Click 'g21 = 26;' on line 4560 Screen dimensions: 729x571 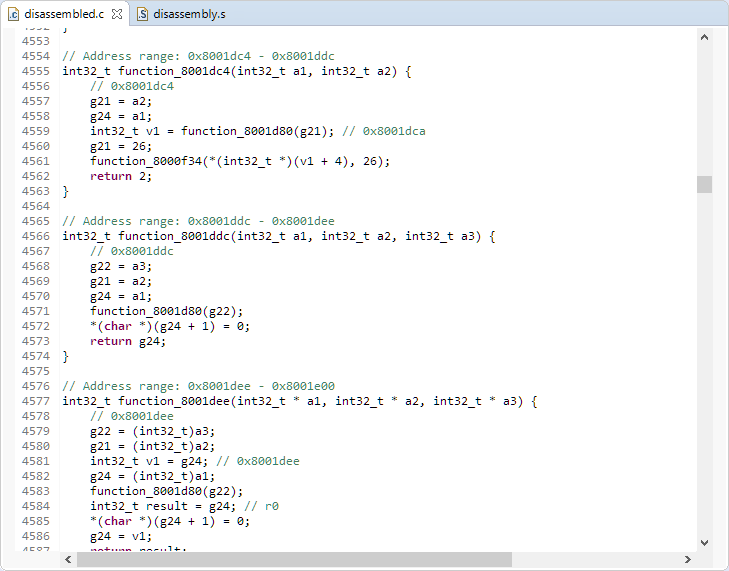tap(121, 146)
